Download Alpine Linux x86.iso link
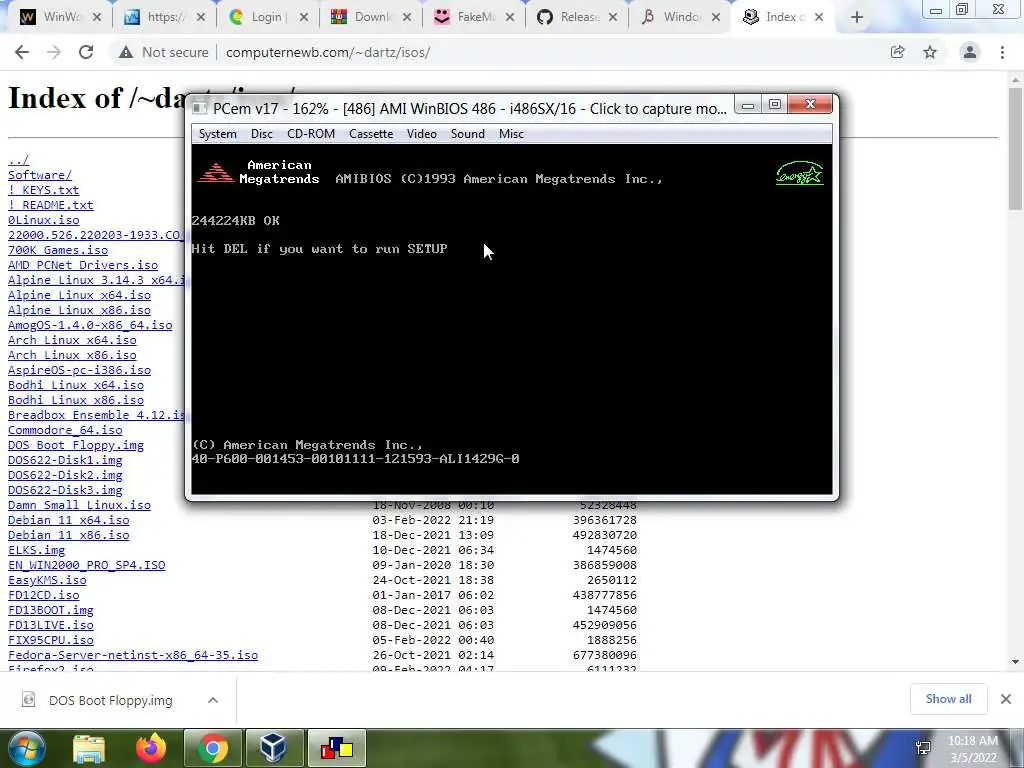The image size is (1024, 768). pos(79,310)
